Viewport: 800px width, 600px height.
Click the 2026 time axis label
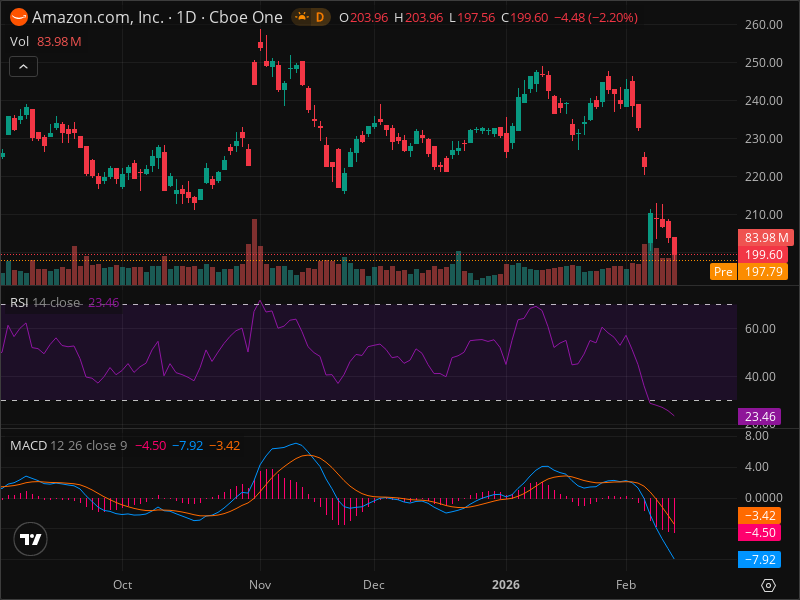coord(506,585)
